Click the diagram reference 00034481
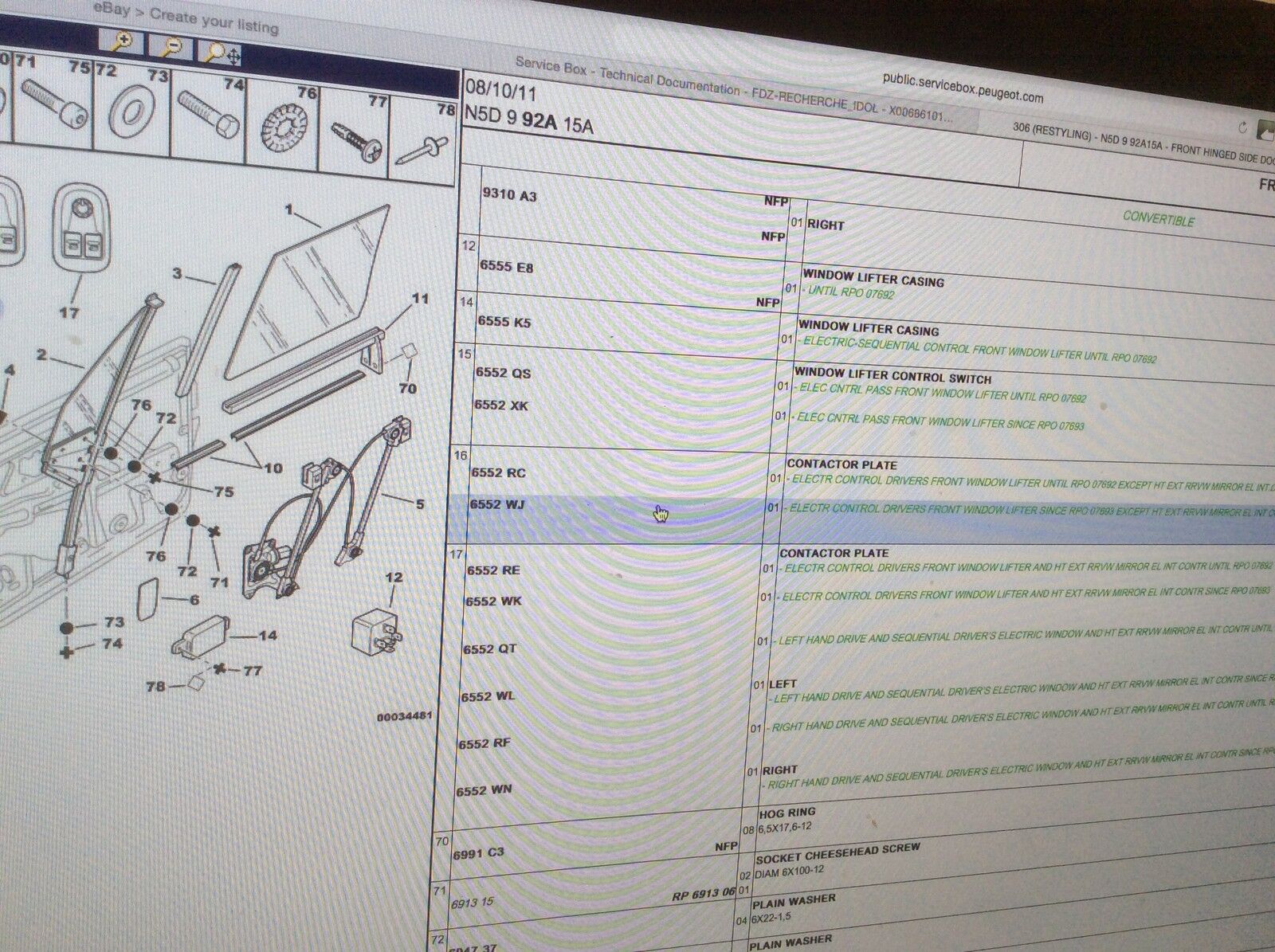The width and height of the screenshot is (1275, 952). pyautogui.click(x=405, y=716)
